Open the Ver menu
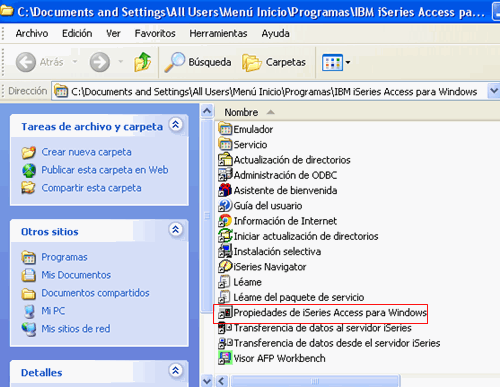 point(113,33)
